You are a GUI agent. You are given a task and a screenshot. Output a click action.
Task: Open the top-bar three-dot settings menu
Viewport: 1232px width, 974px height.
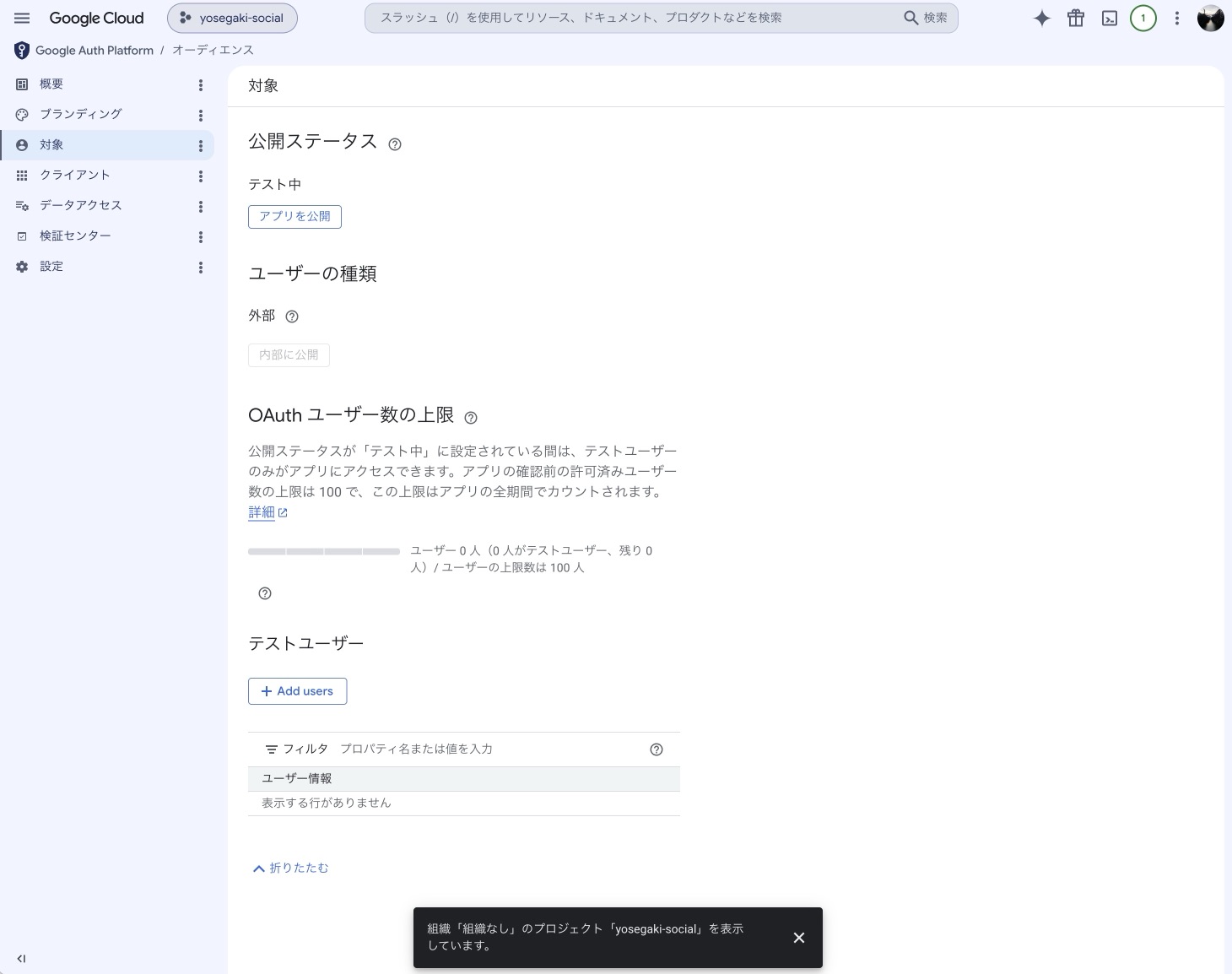(1177, 18)
